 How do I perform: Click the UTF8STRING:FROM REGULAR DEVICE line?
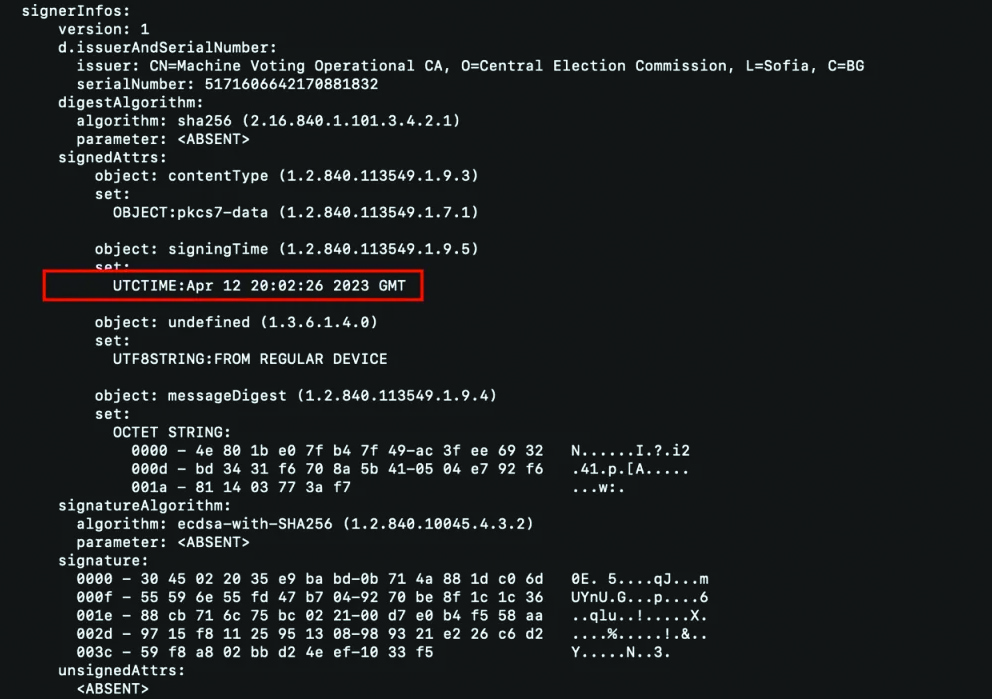pos(250,358)
